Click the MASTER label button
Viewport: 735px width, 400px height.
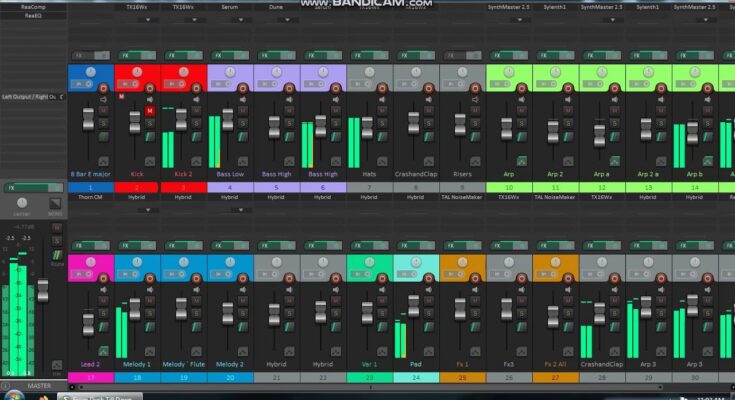pyautogui.click(x=40, y=385)
